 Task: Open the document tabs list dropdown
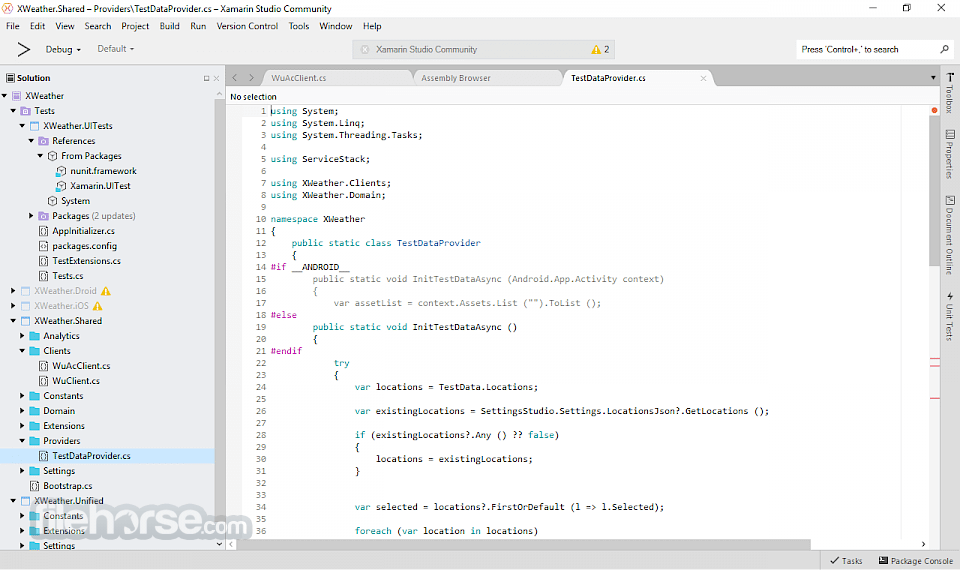[x=933, y=78]
